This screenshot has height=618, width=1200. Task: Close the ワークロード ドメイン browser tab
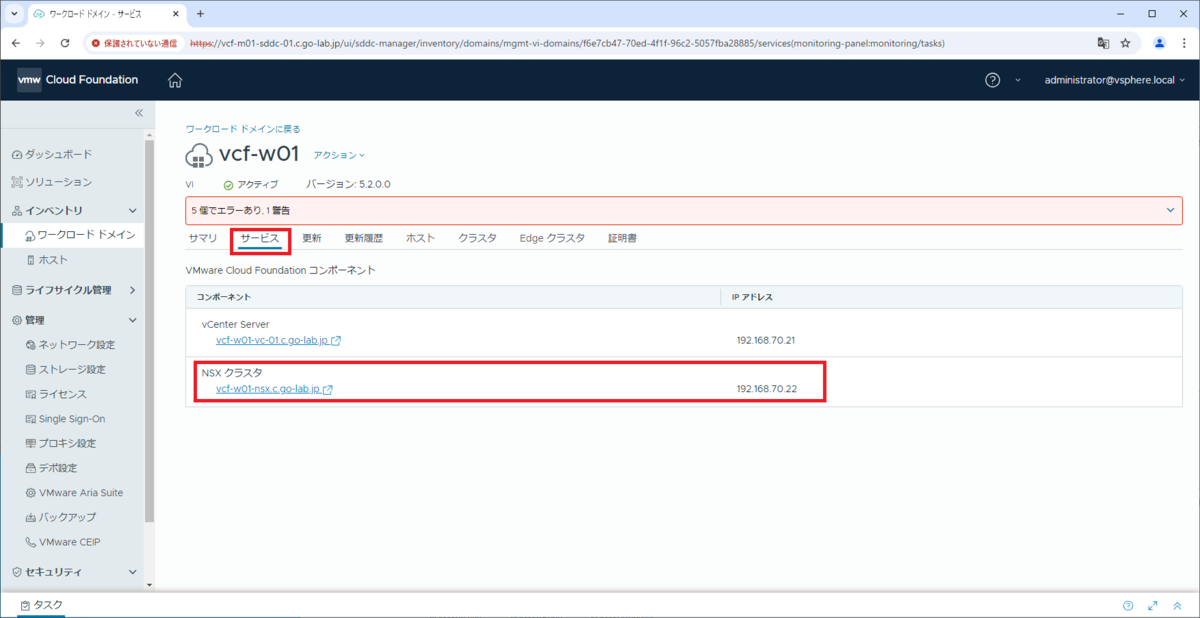tap(175, 14)
